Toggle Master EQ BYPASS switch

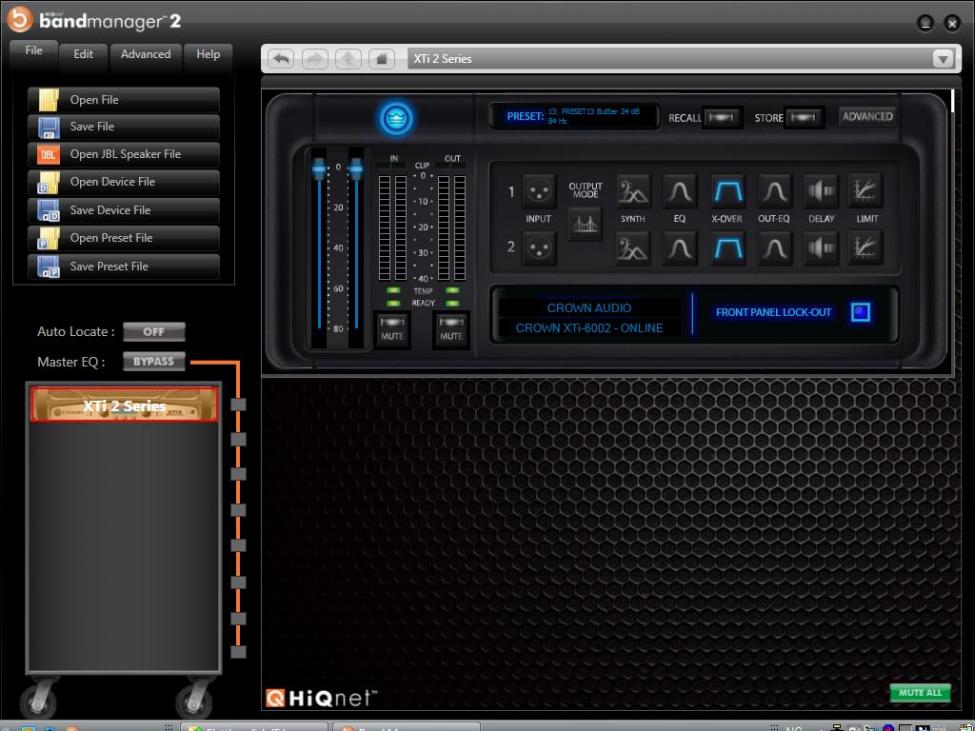coord(154,361)
